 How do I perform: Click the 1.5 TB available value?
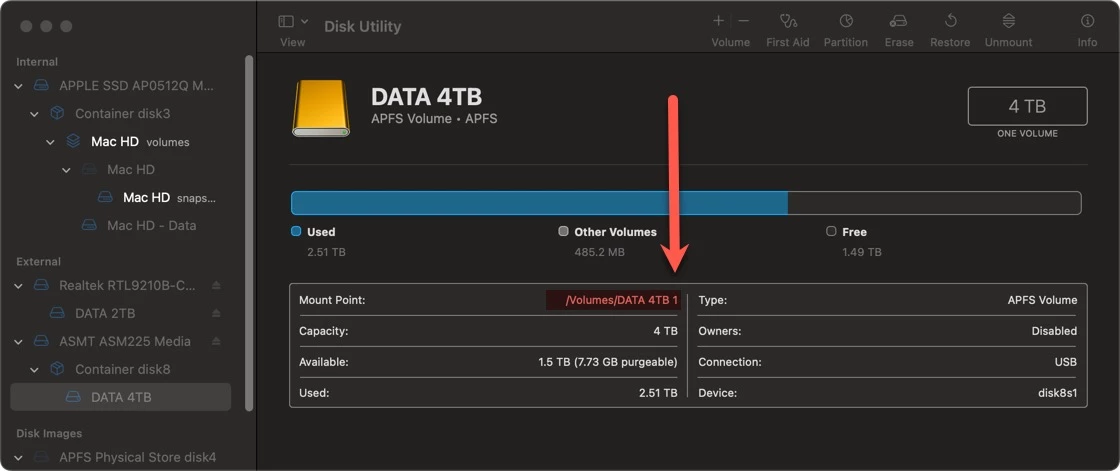coord(607,362)
